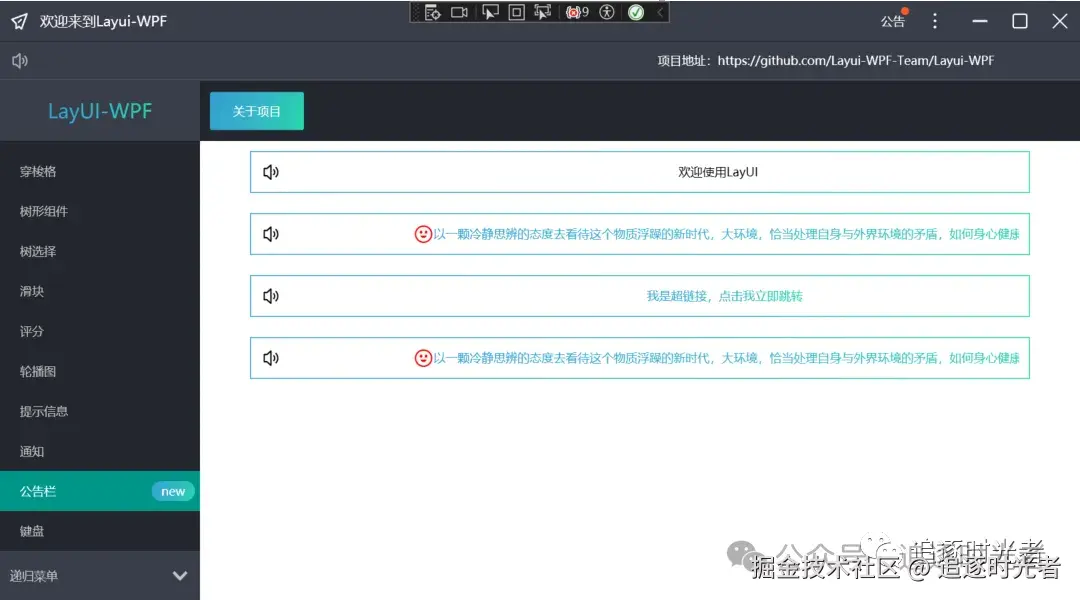1080x600 pixels.
Task: Click the green checkmark icon in the capture toolbar
Action: point(634,13)
